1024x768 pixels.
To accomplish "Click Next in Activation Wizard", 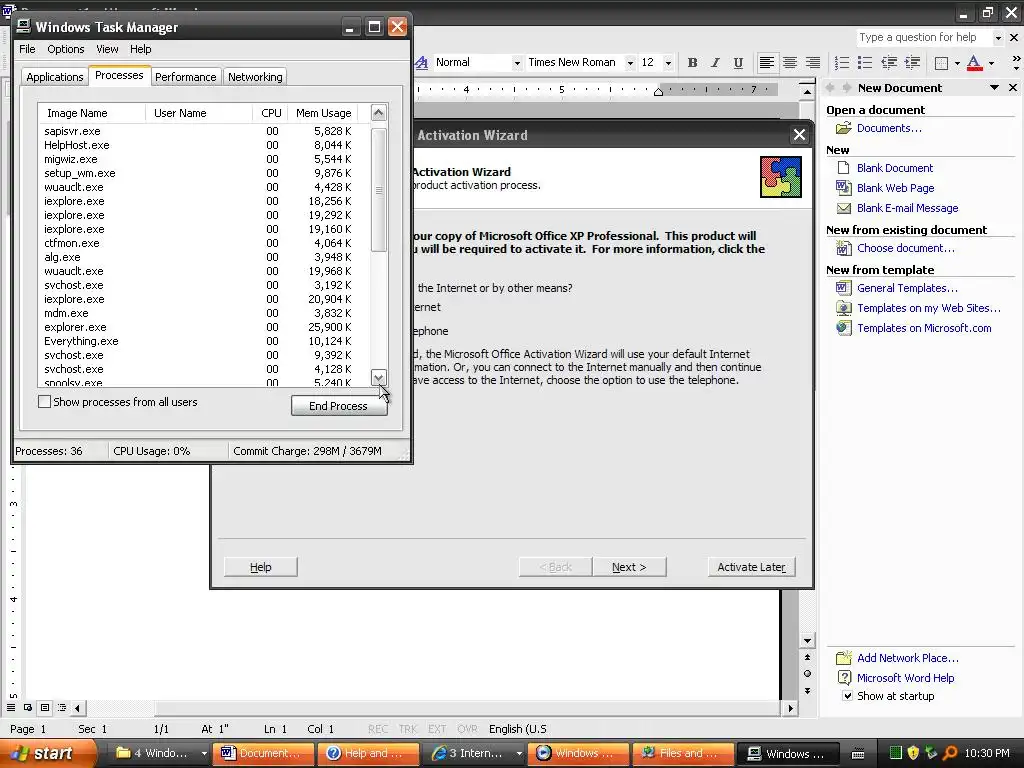I will (x=629, y=567).
